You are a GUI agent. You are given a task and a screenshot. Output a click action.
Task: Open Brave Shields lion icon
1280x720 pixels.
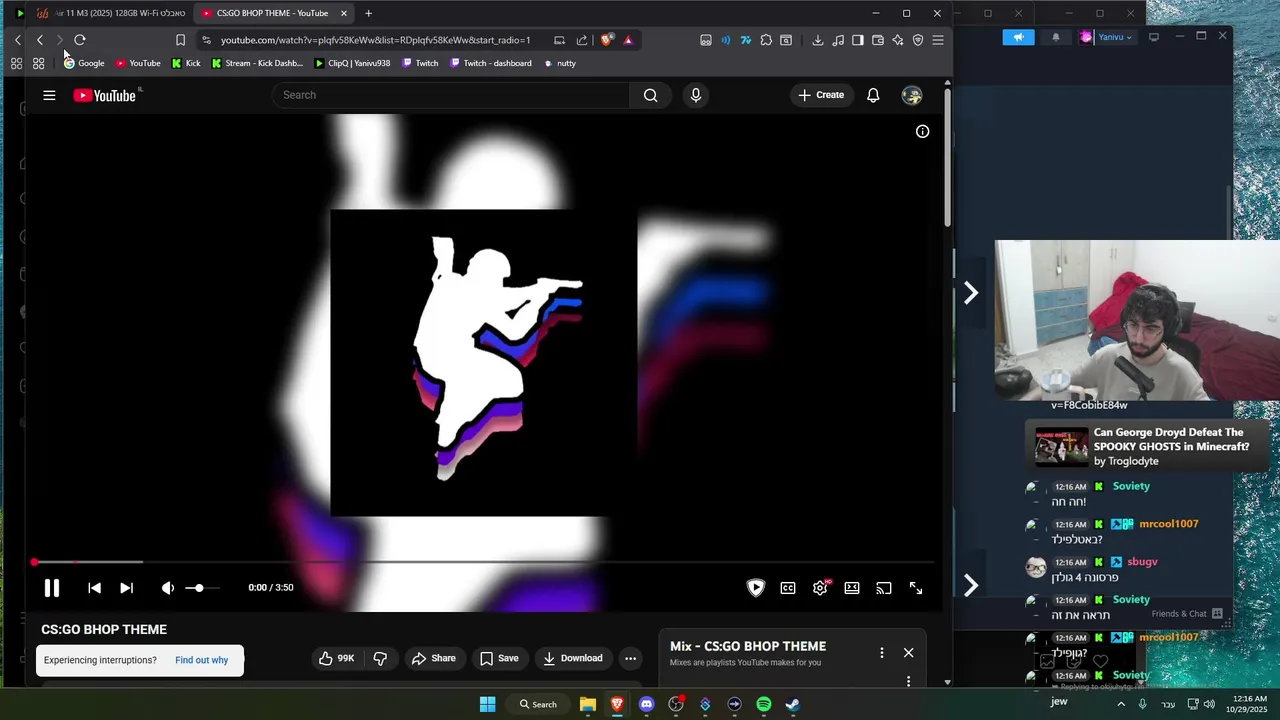607,40
